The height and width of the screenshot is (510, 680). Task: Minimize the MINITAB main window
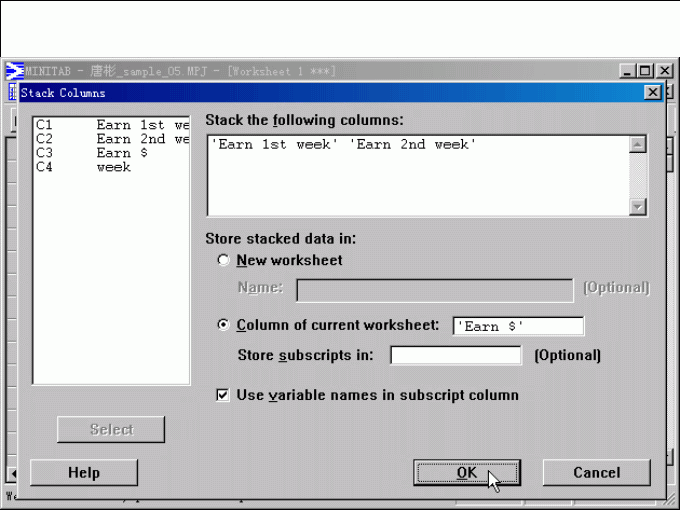(x=627, y=71)
